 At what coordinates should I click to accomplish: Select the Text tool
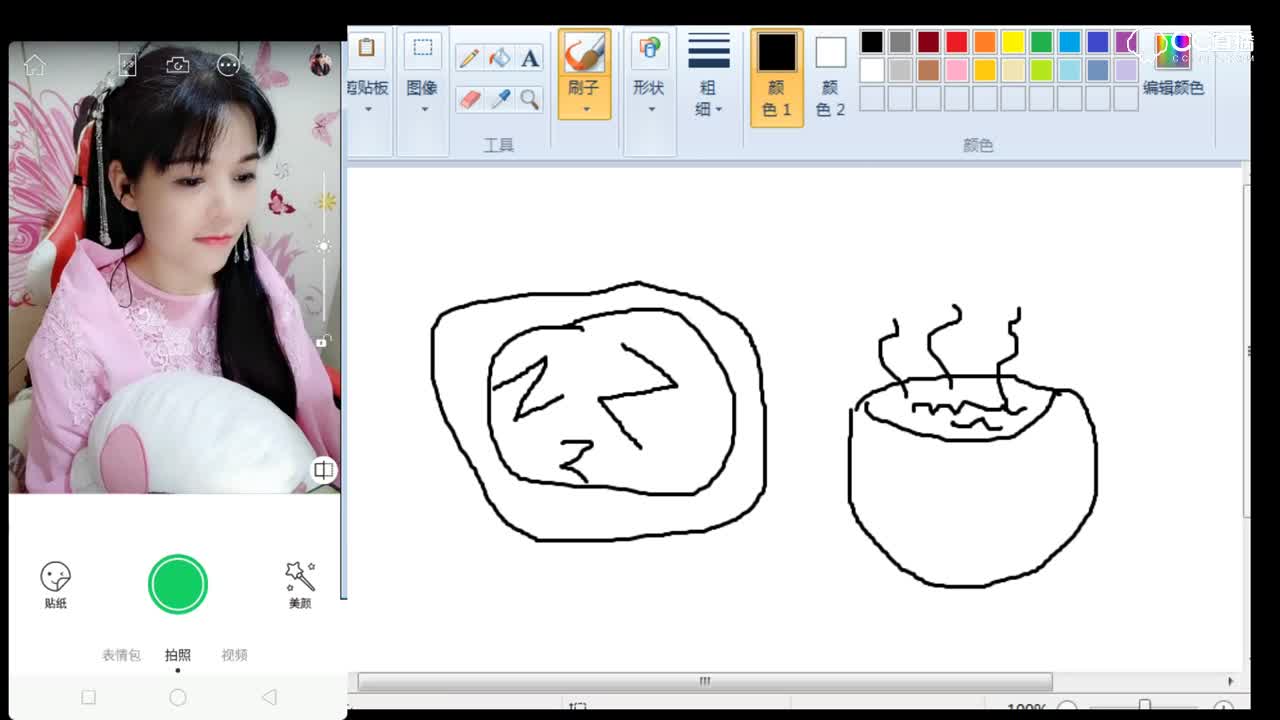pyautogui.click(x=530, y=57)
